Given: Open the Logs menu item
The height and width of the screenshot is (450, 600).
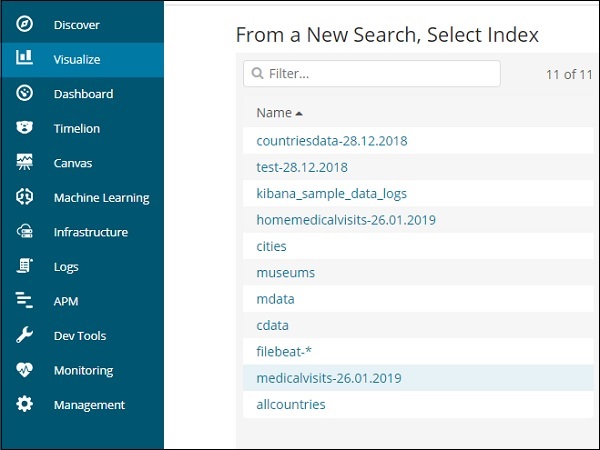Looking at the screenshot, I should click(66, 267).
